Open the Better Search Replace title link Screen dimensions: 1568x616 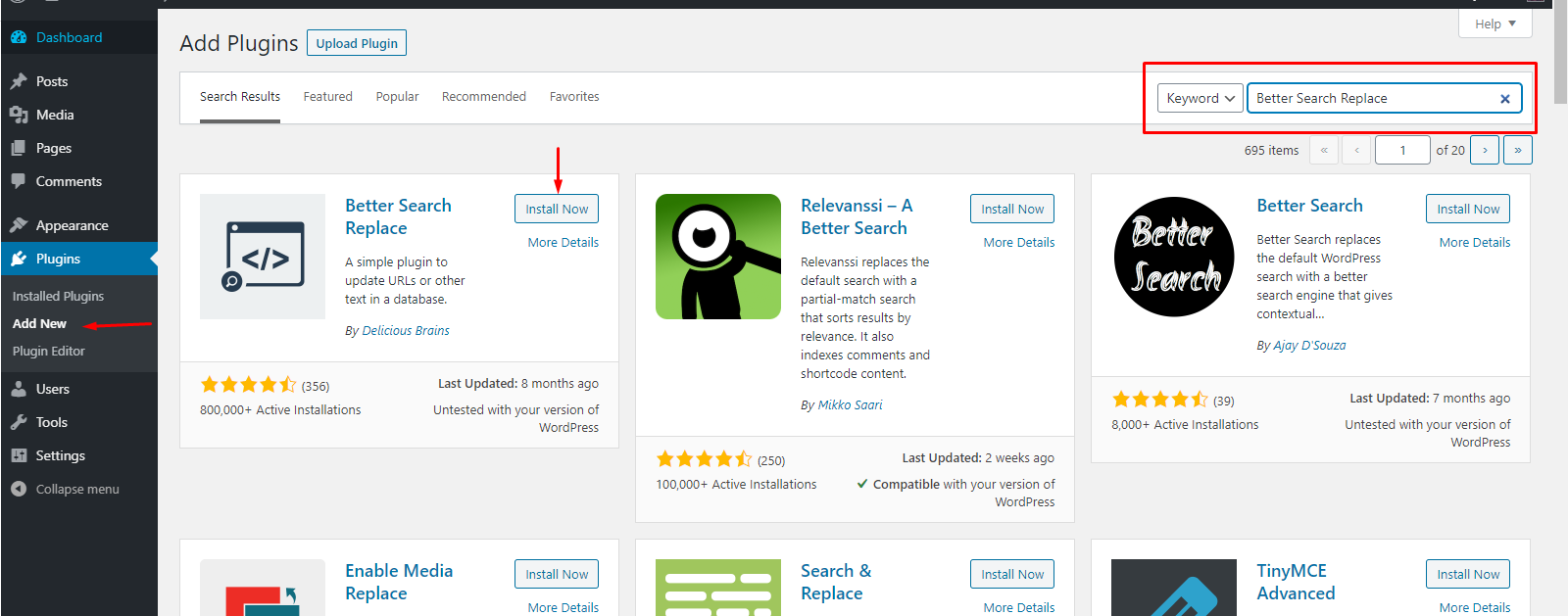tap(398, 216)
